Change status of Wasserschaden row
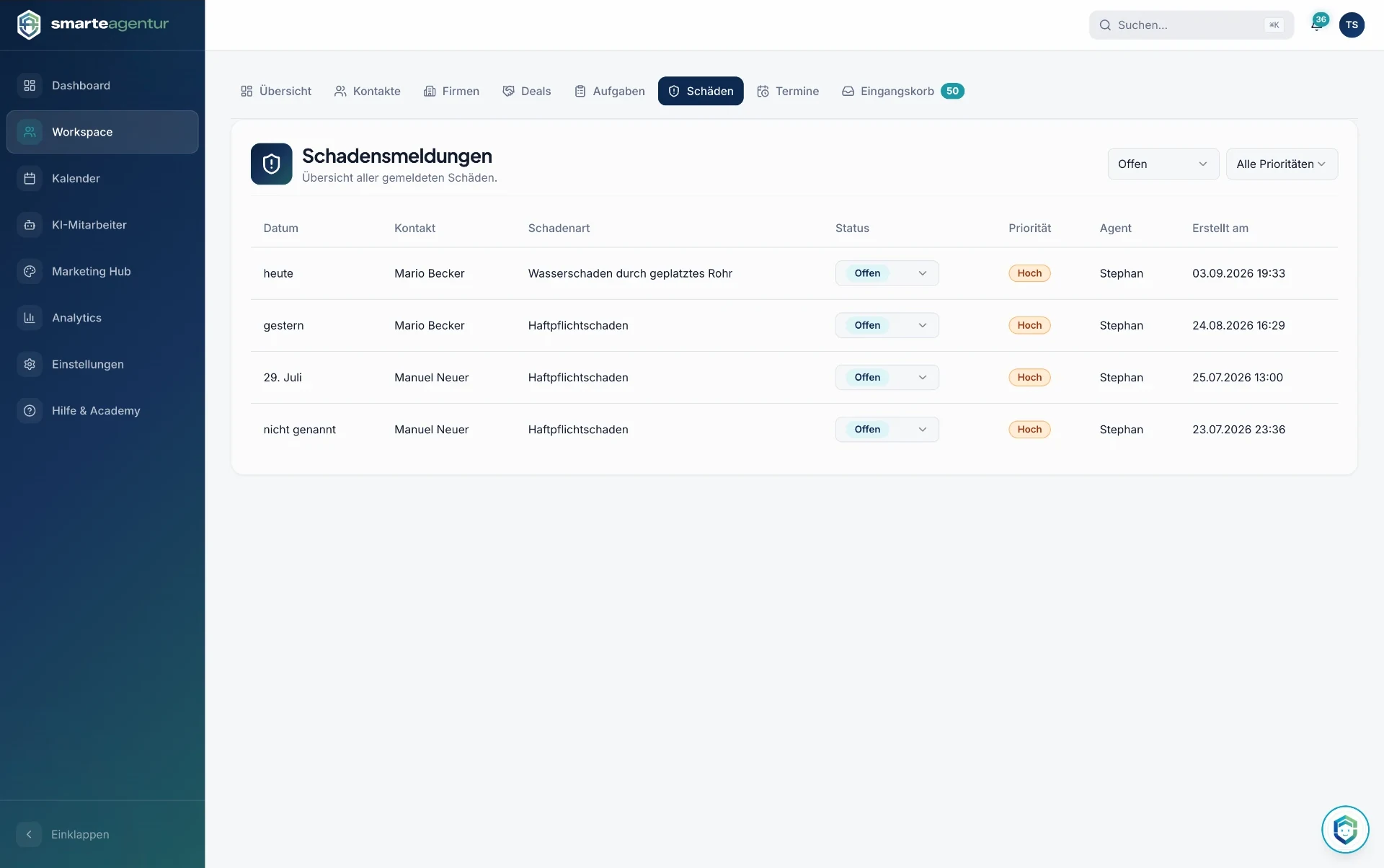 [887, 273]
